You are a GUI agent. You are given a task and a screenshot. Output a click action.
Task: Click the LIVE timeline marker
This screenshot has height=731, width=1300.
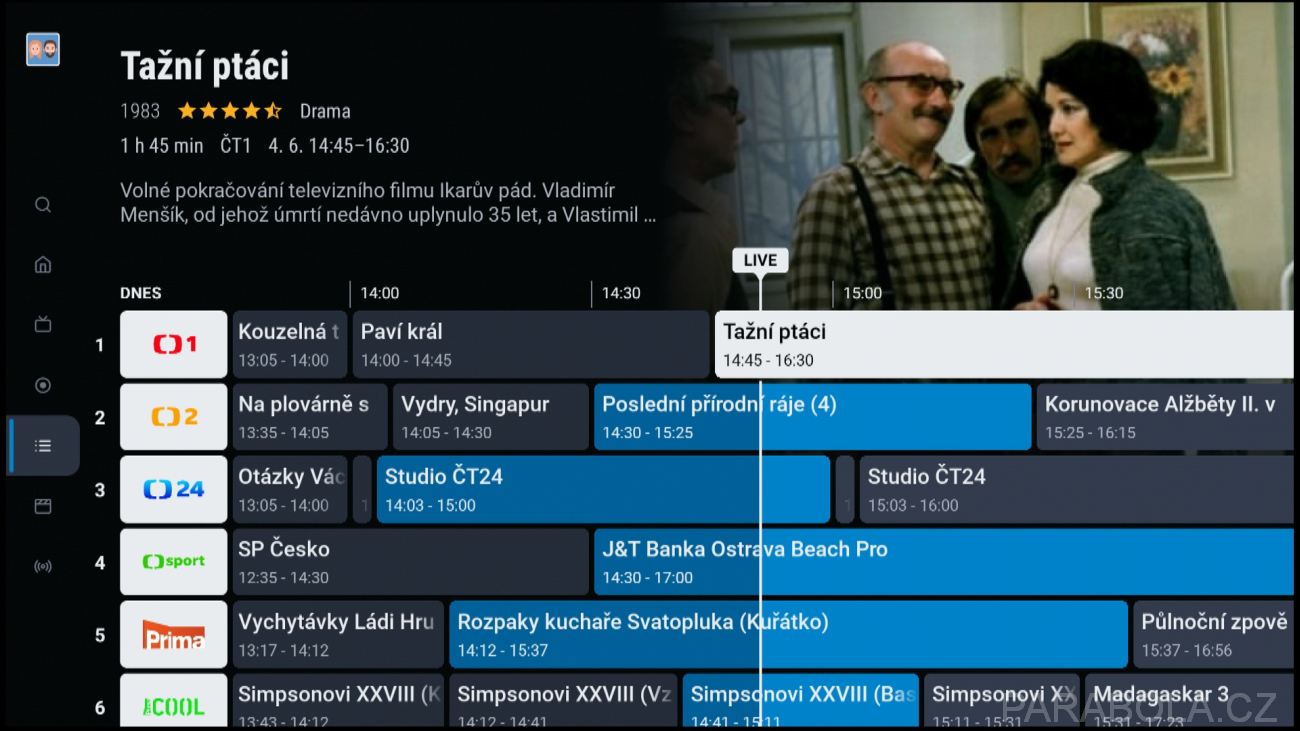[x=760, y=260]
